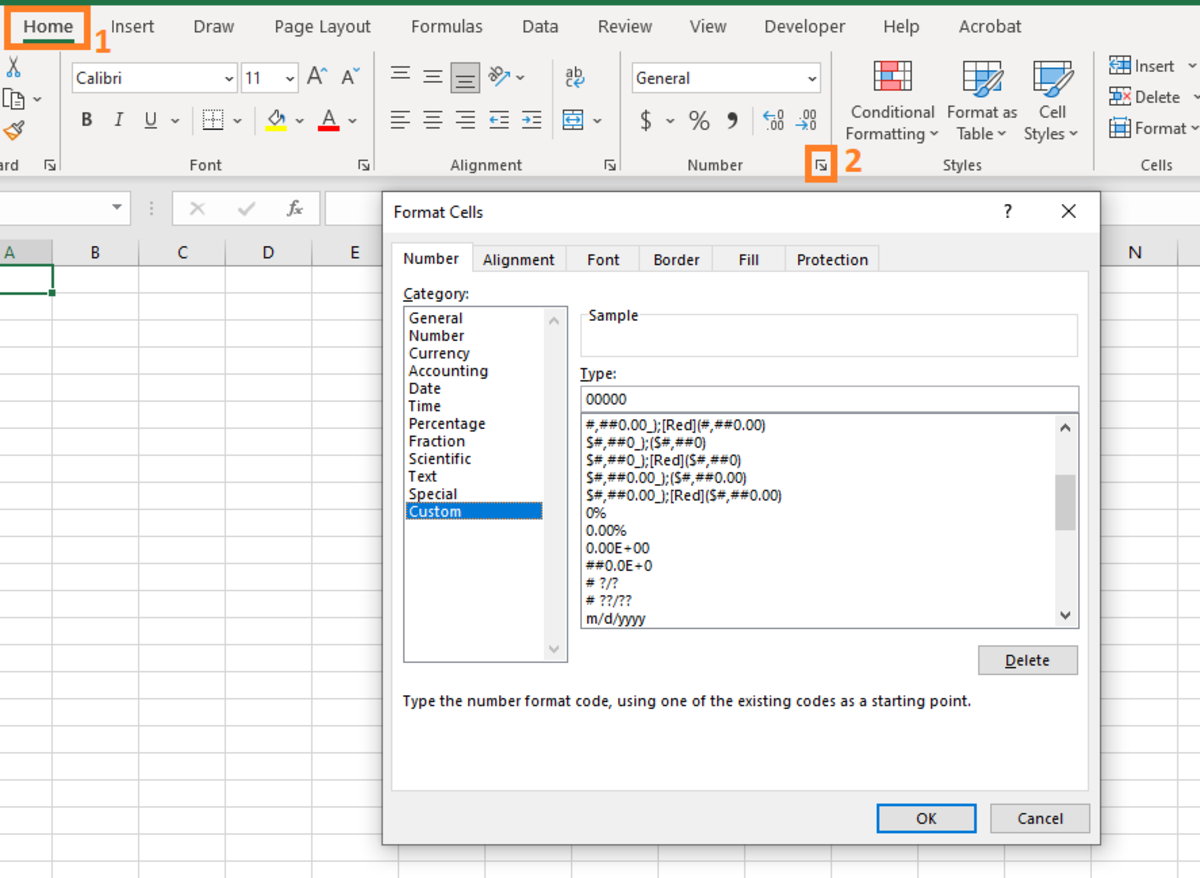
Task: Open the Formulas ribbon tab
Action: 446,26
